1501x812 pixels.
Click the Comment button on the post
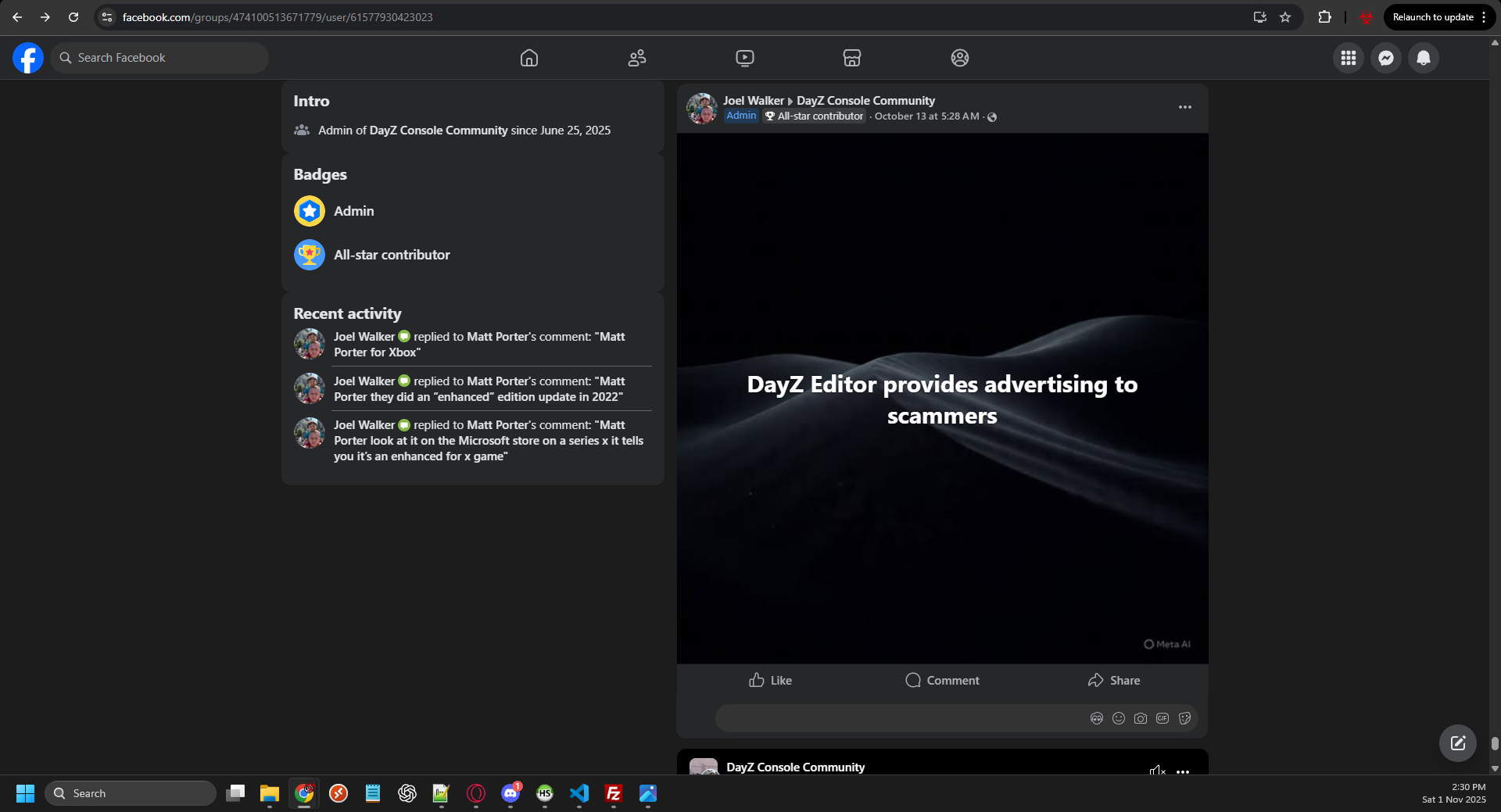coord(942,681)
